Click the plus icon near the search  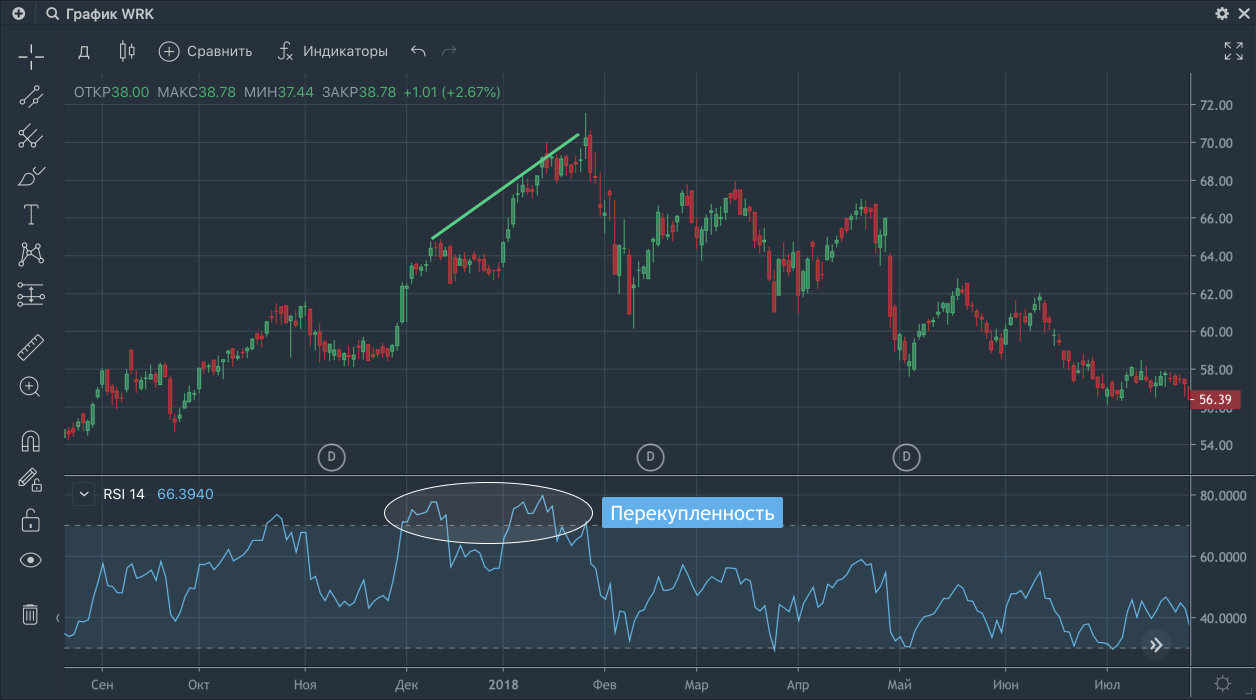(19, 14)
